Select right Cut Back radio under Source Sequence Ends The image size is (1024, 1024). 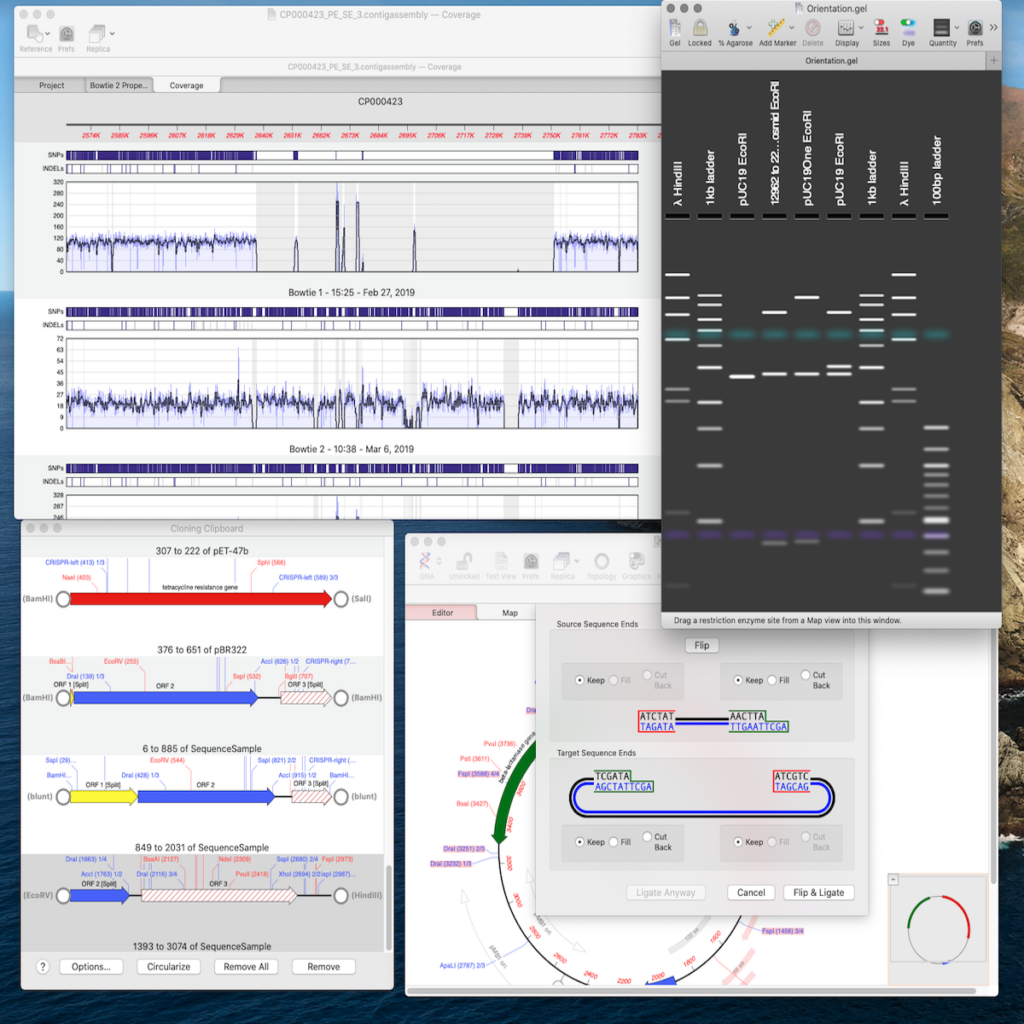805,675
